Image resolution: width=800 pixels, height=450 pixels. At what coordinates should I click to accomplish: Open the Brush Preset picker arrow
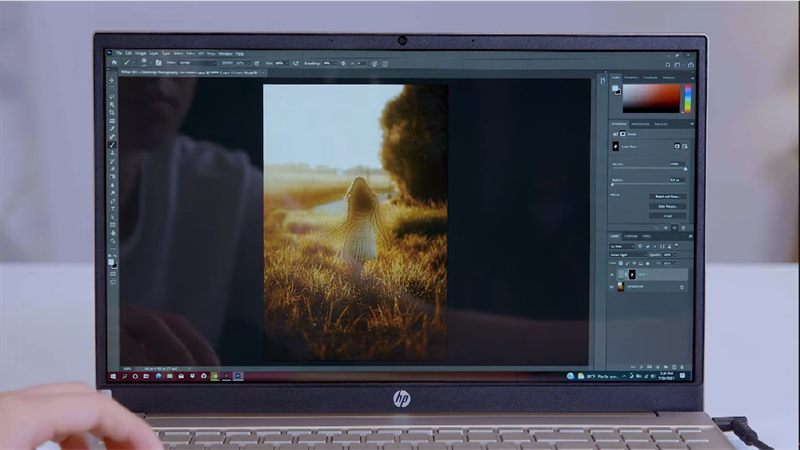(x=151, y=63)
